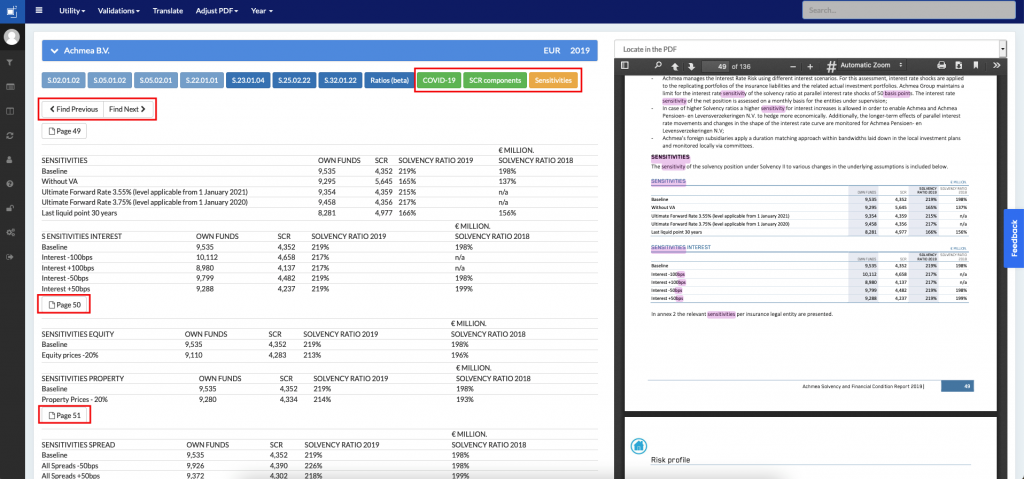Viewport: 1024px width, 479px height.
Task: Click the Find Next button
Action: tap(128, 108)
